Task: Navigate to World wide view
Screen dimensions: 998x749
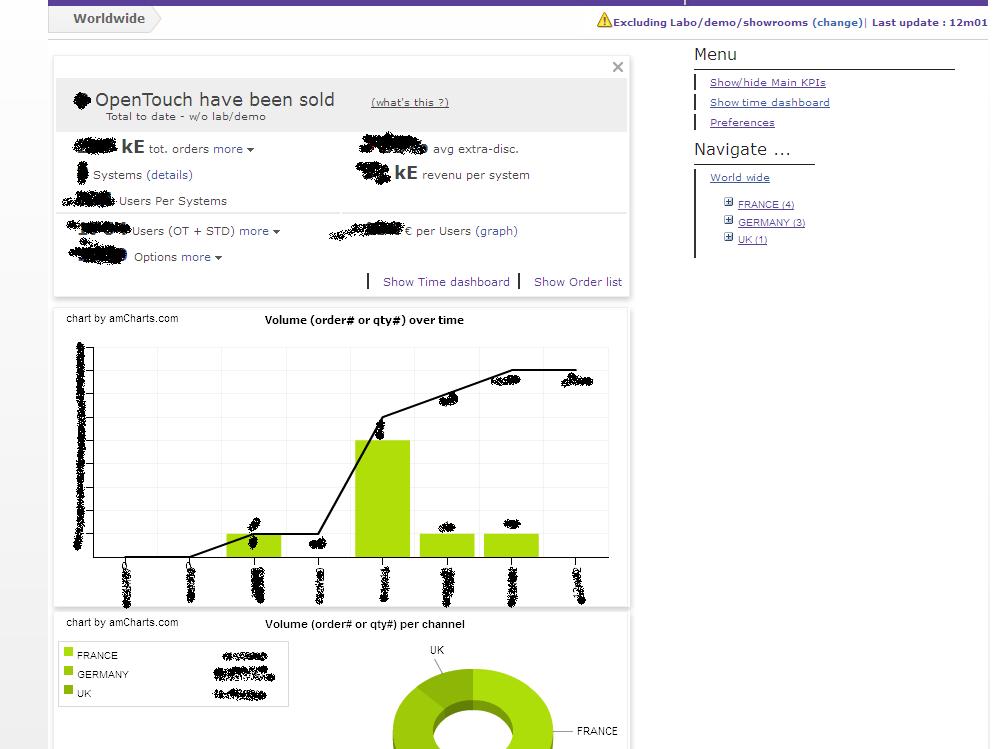Action: click(x=740, y=178)
